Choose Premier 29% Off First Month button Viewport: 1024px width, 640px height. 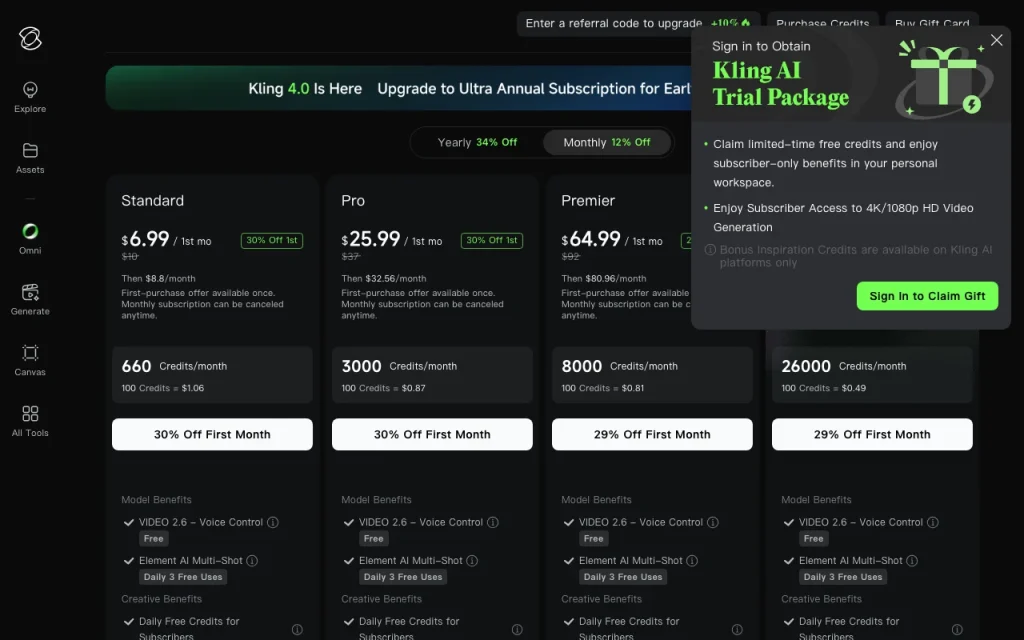pyautogui.click(x=652, y=434)
